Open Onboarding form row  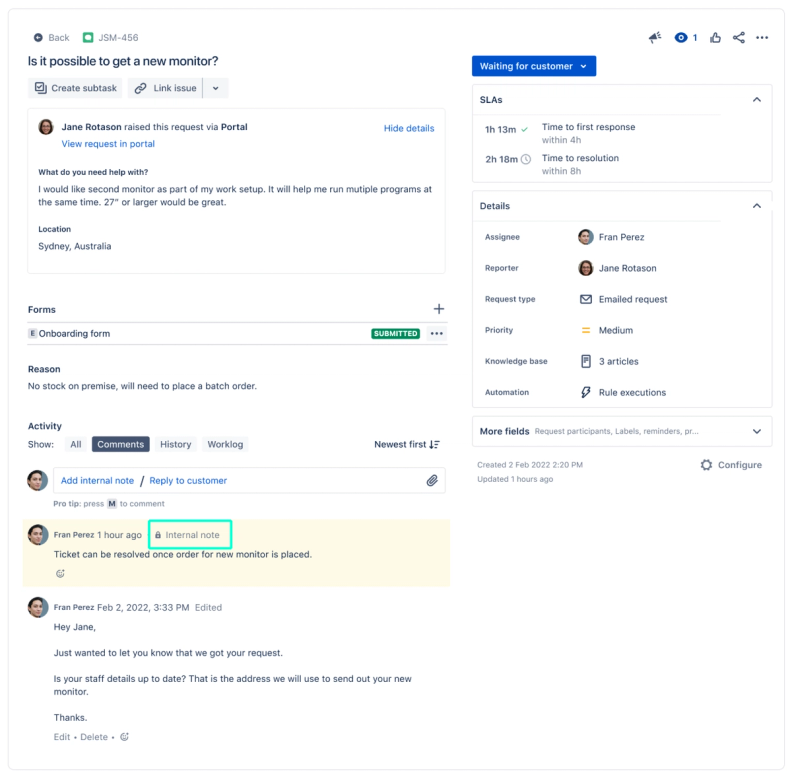tap(237, 333)
